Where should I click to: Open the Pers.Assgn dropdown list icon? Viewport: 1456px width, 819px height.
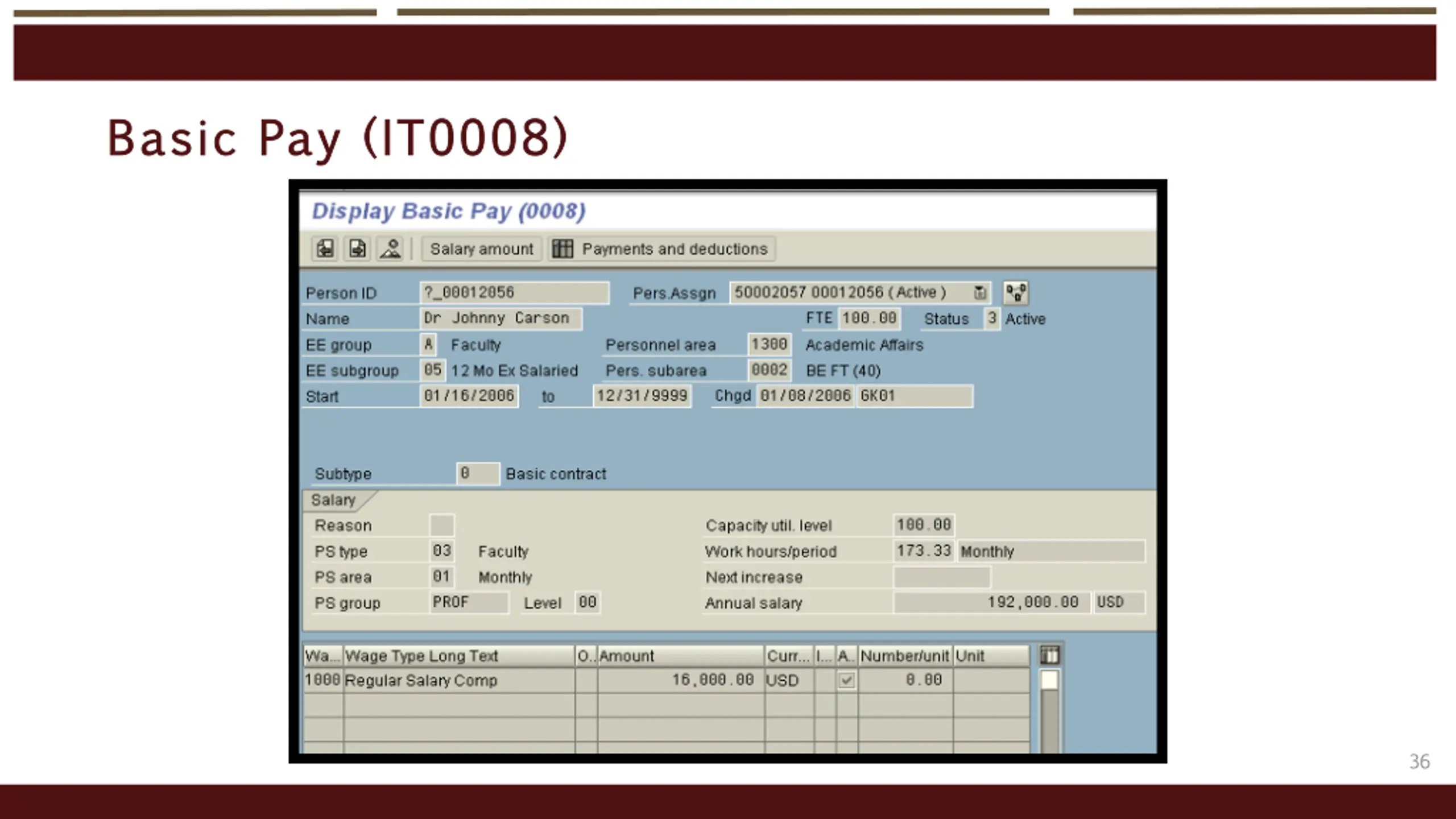tap(979, 293)
